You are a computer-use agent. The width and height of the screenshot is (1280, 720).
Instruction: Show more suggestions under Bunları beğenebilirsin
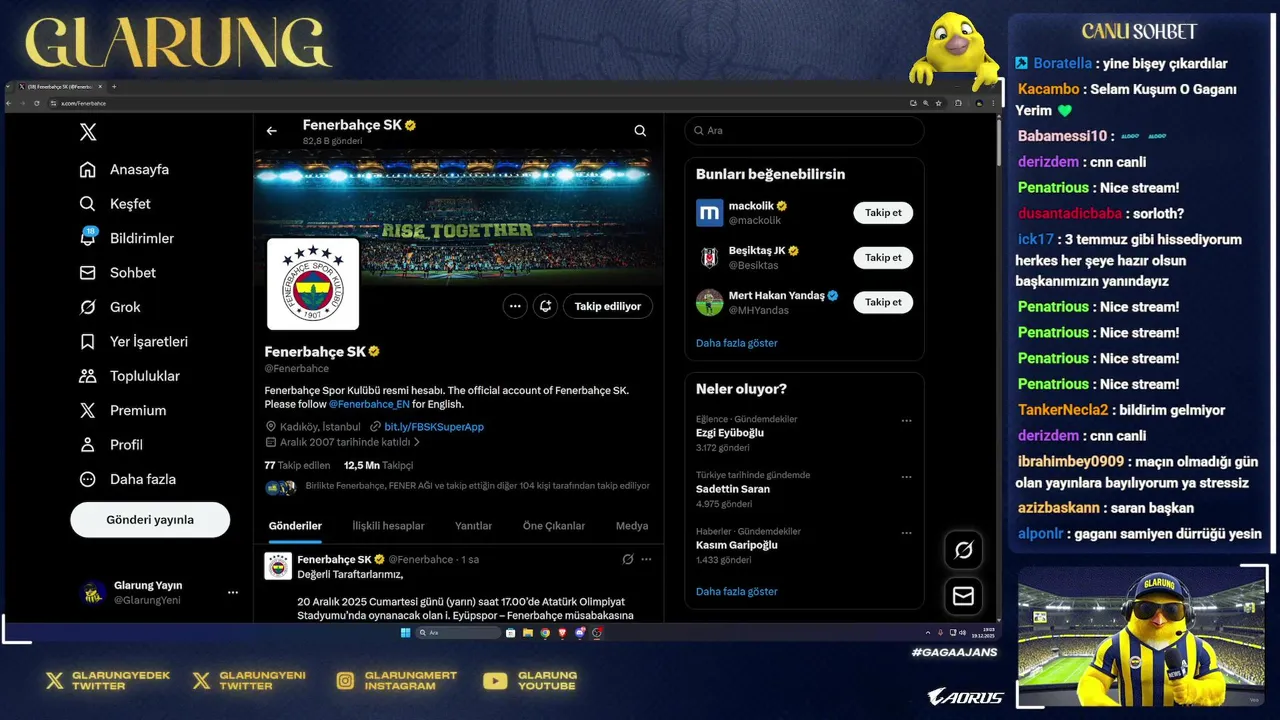tap(737, 343)
